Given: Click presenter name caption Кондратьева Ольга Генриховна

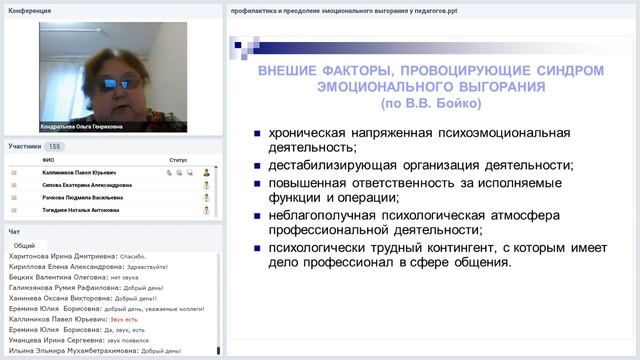Looking at the screenshot, I should (82, 127).
